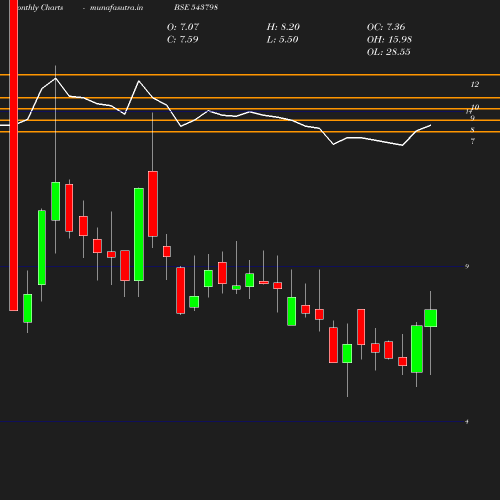
Task: Click the OH: 15.98 reading
Action: pos(389,40)
